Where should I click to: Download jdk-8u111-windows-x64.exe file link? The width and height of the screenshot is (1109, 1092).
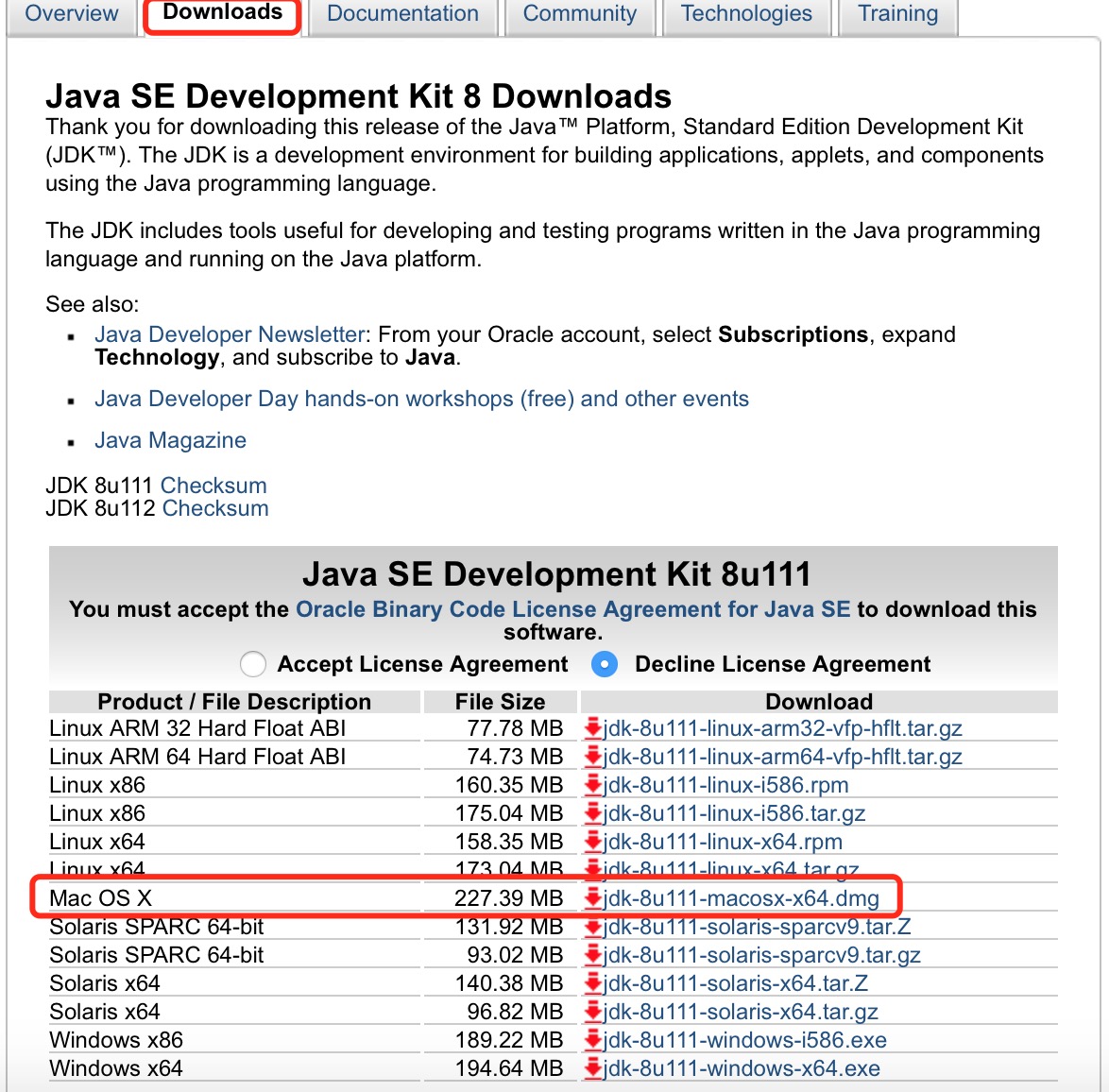coord(742,1068)
